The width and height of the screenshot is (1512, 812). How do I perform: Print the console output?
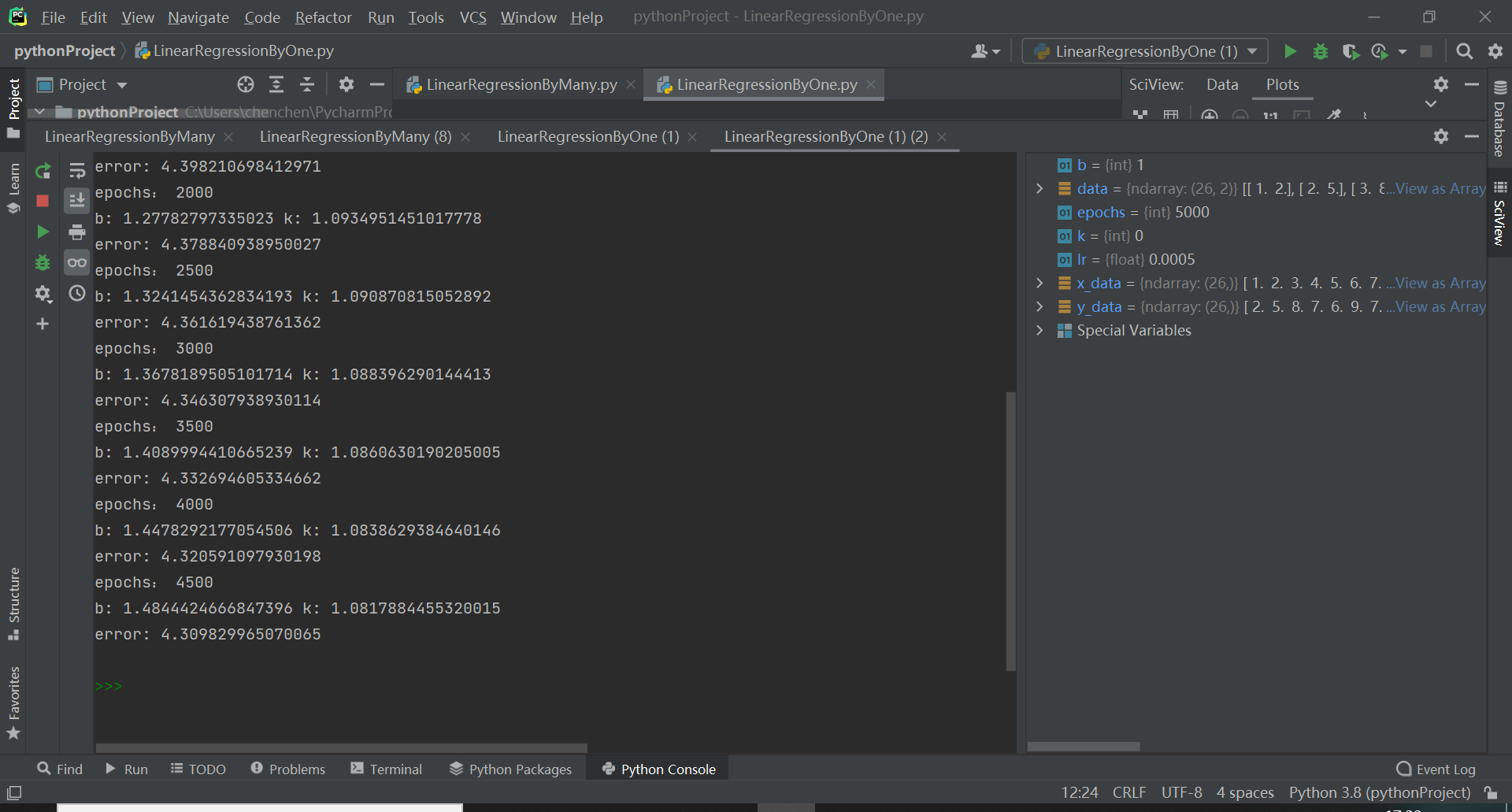point(77,232)
